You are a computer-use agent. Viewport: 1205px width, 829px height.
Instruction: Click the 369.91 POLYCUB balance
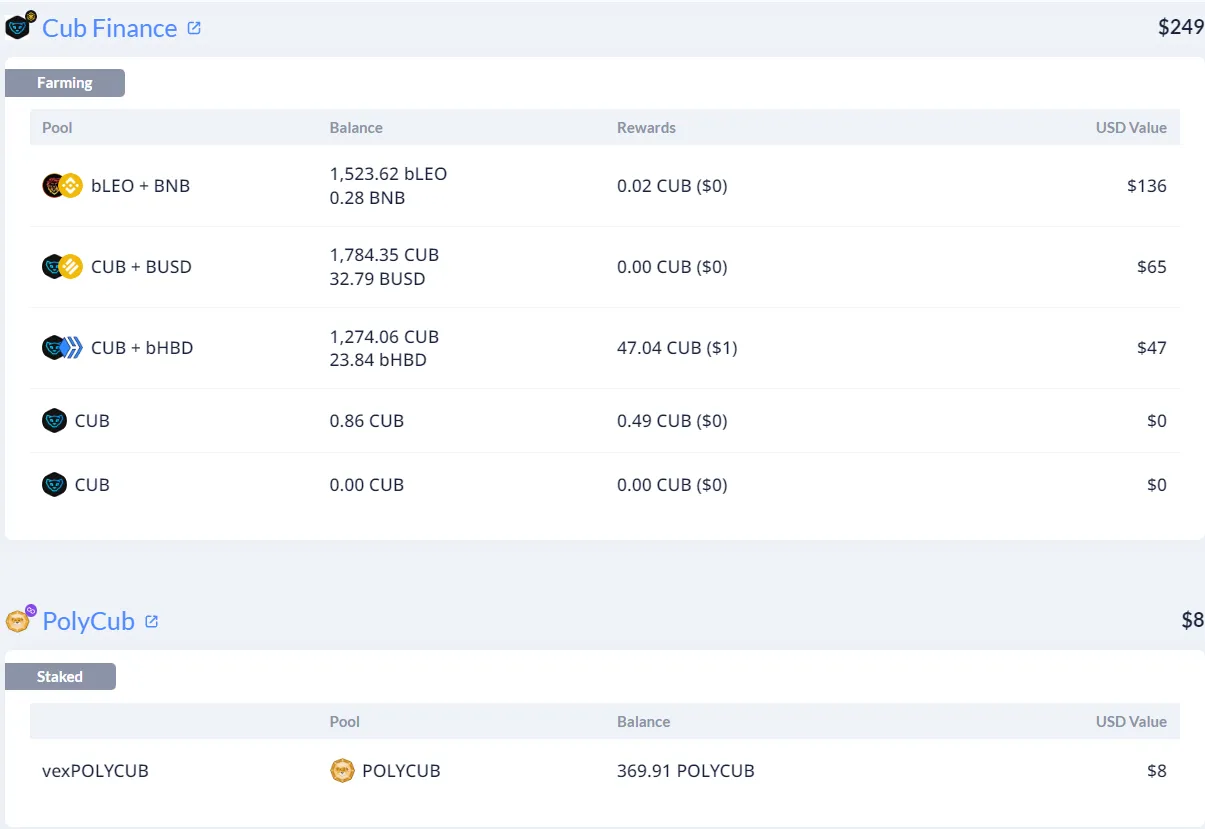[x=686, y=771]
